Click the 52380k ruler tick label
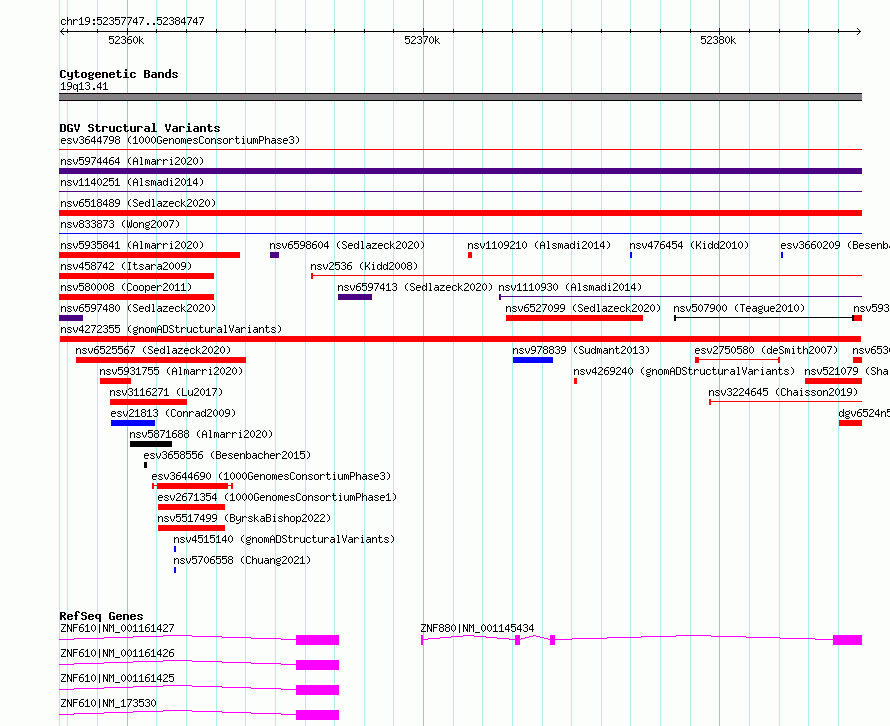Screen dimensions: 890x726 718,40
